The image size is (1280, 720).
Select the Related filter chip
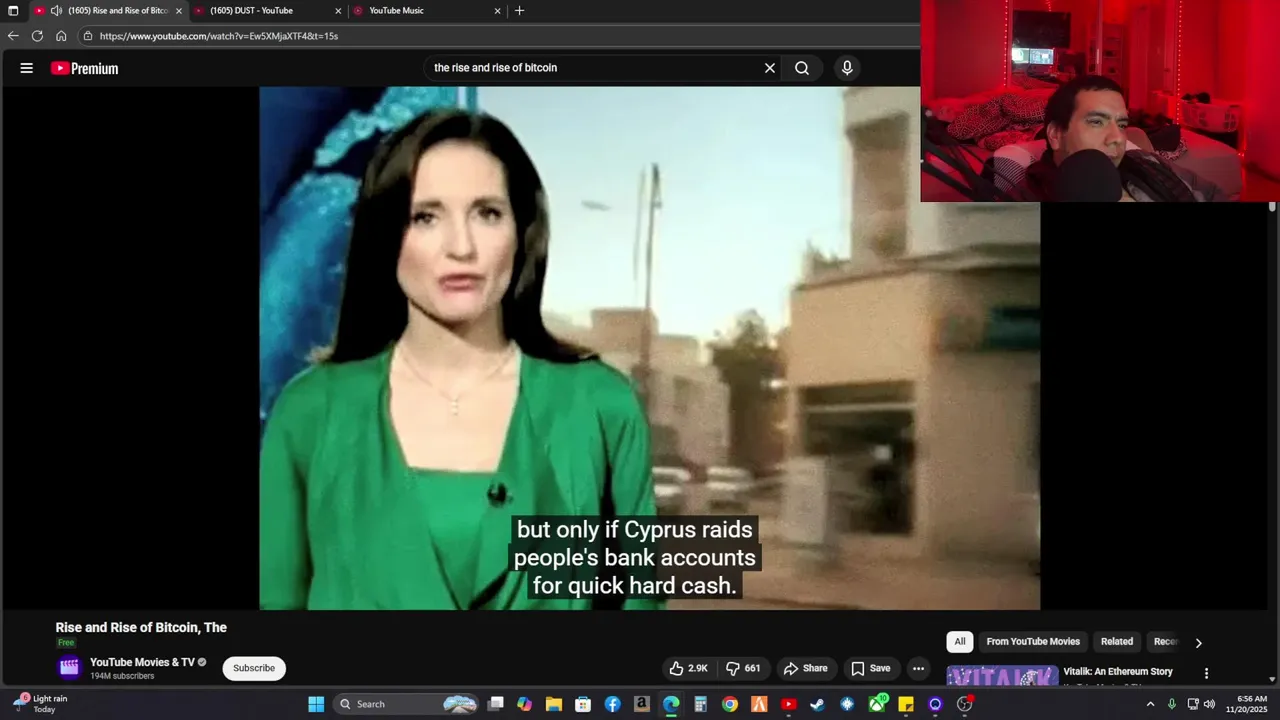1117,642
